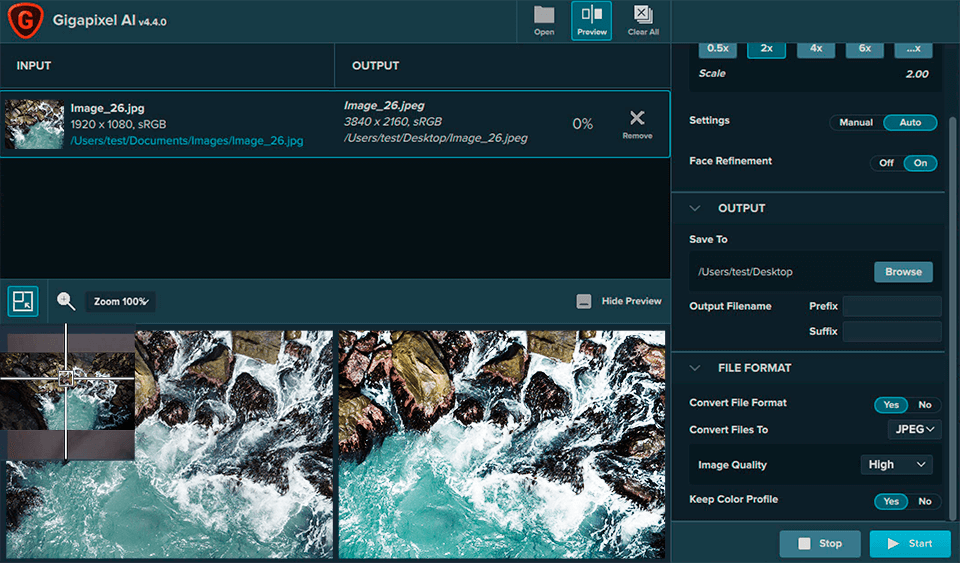Click the input path link for Image_26.jpg

(x=187, y=141)
